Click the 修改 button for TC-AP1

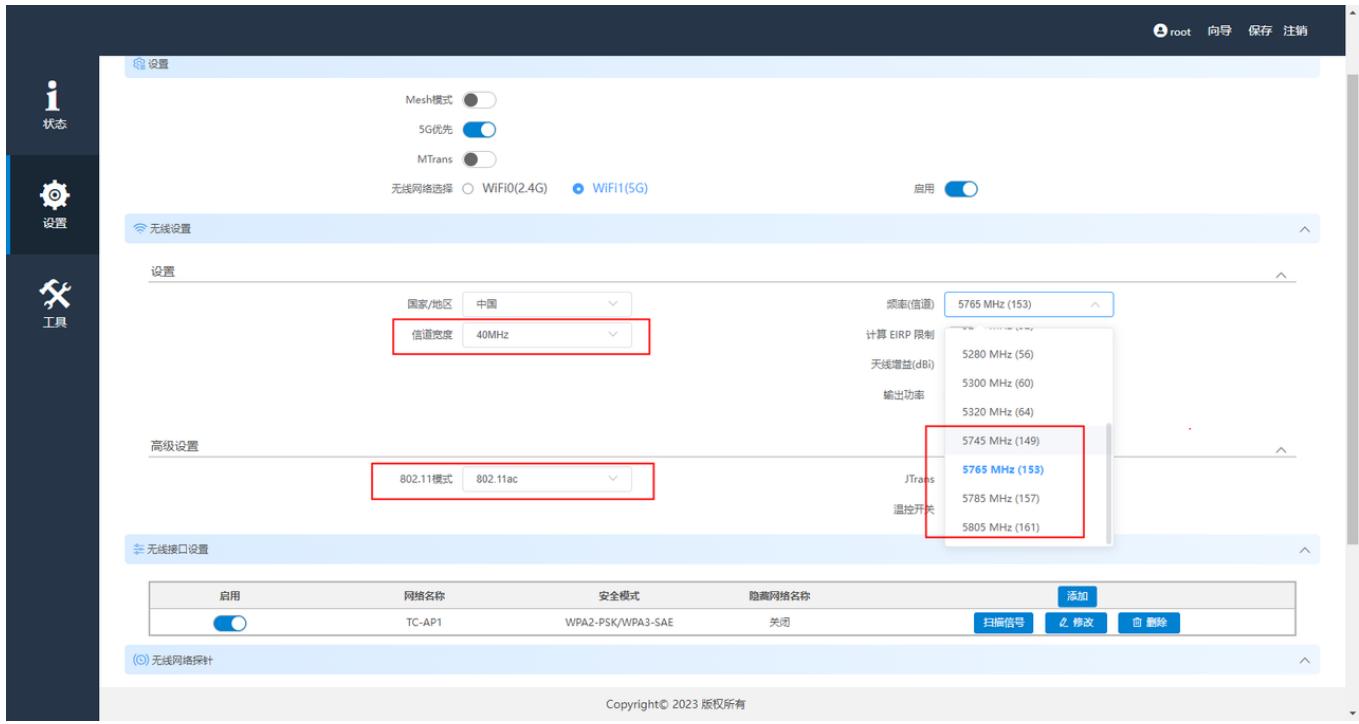(x=1075, y=623)
